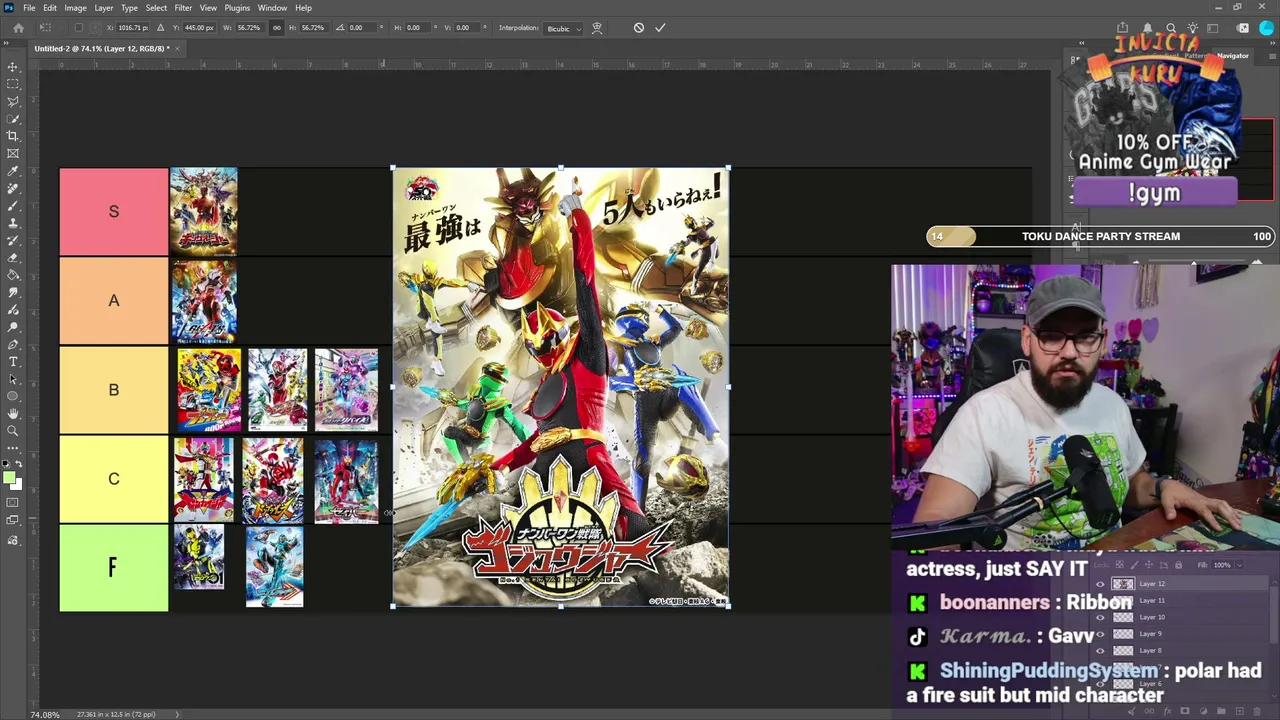1280x720 pixels.
Task: Select the Crop tool
Action: [x=13, y=136]
